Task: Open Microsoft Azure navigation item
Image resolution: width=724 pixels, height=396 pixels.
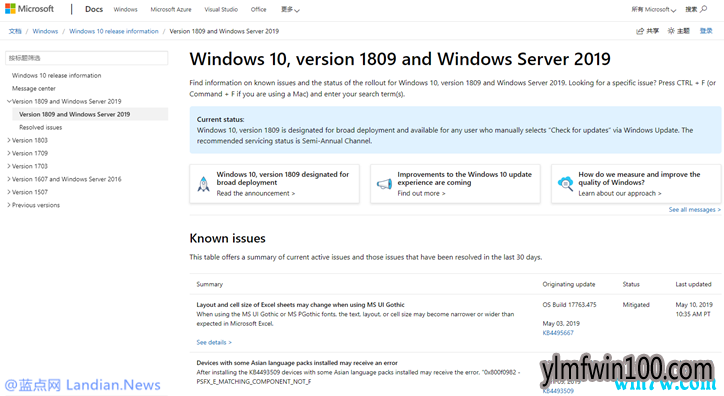Action: point(171,9)
